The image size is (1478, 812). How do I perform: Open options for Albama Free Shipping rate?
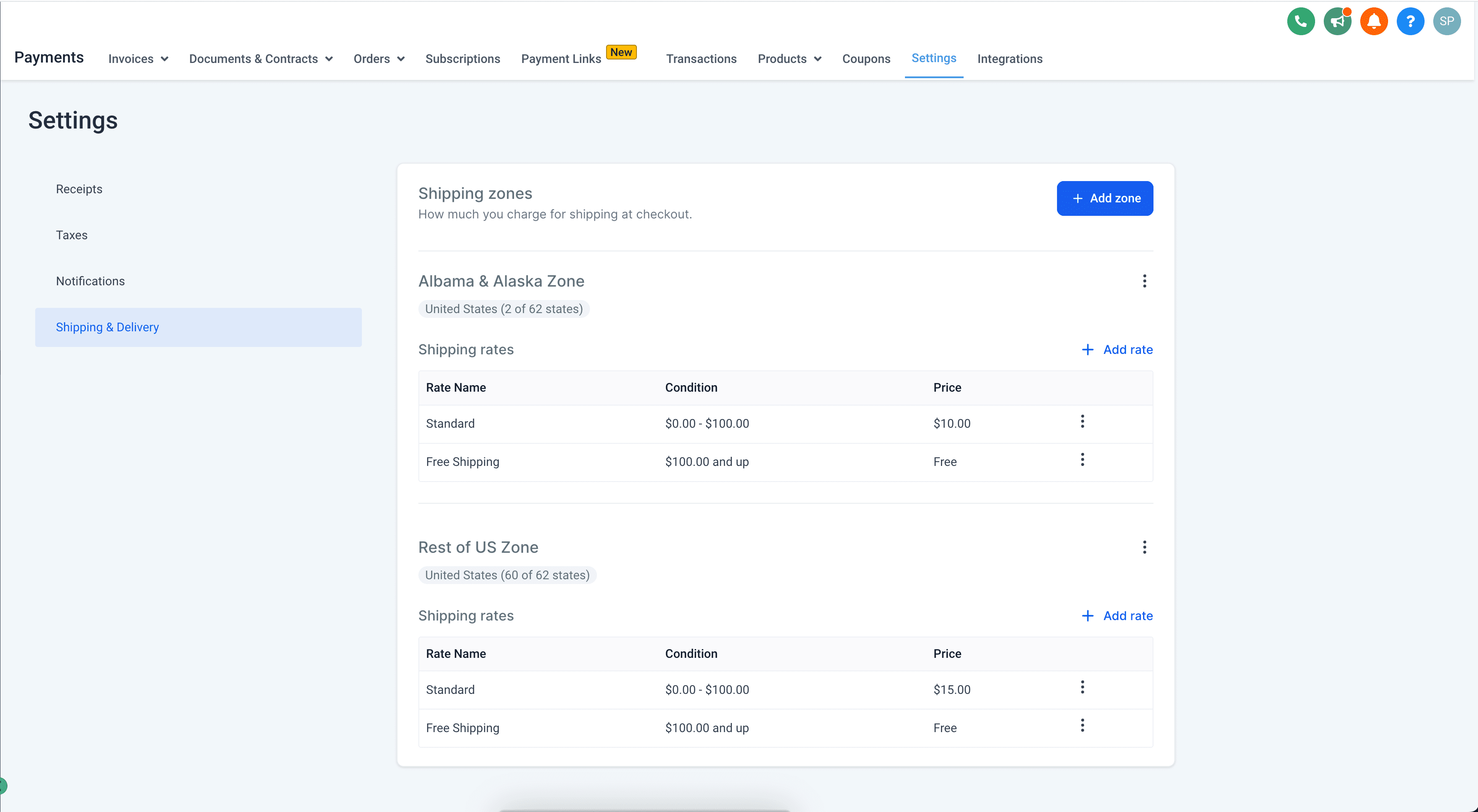click(1082, 459)
